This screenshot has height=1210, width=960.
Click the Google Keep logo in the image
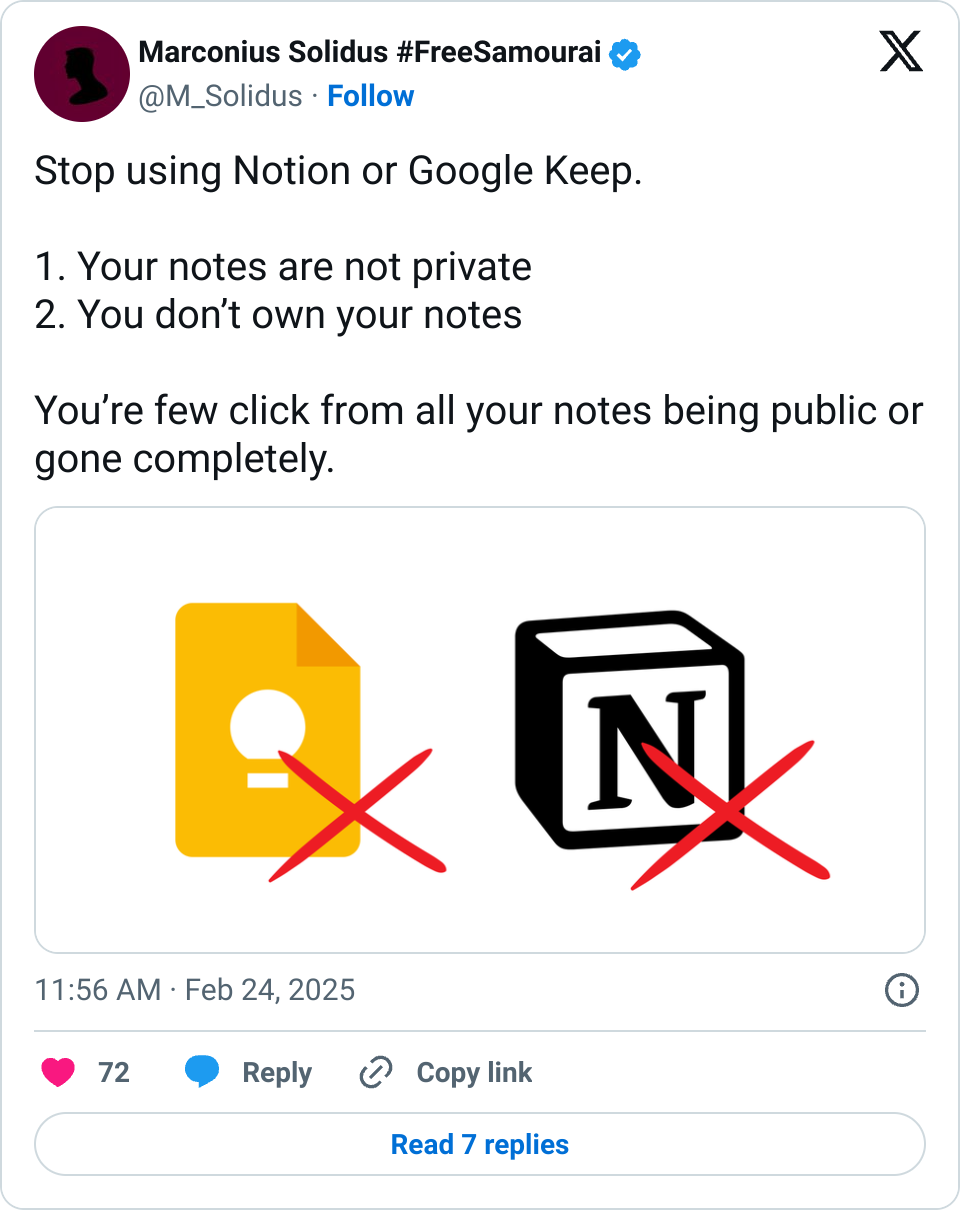(268, 730)
